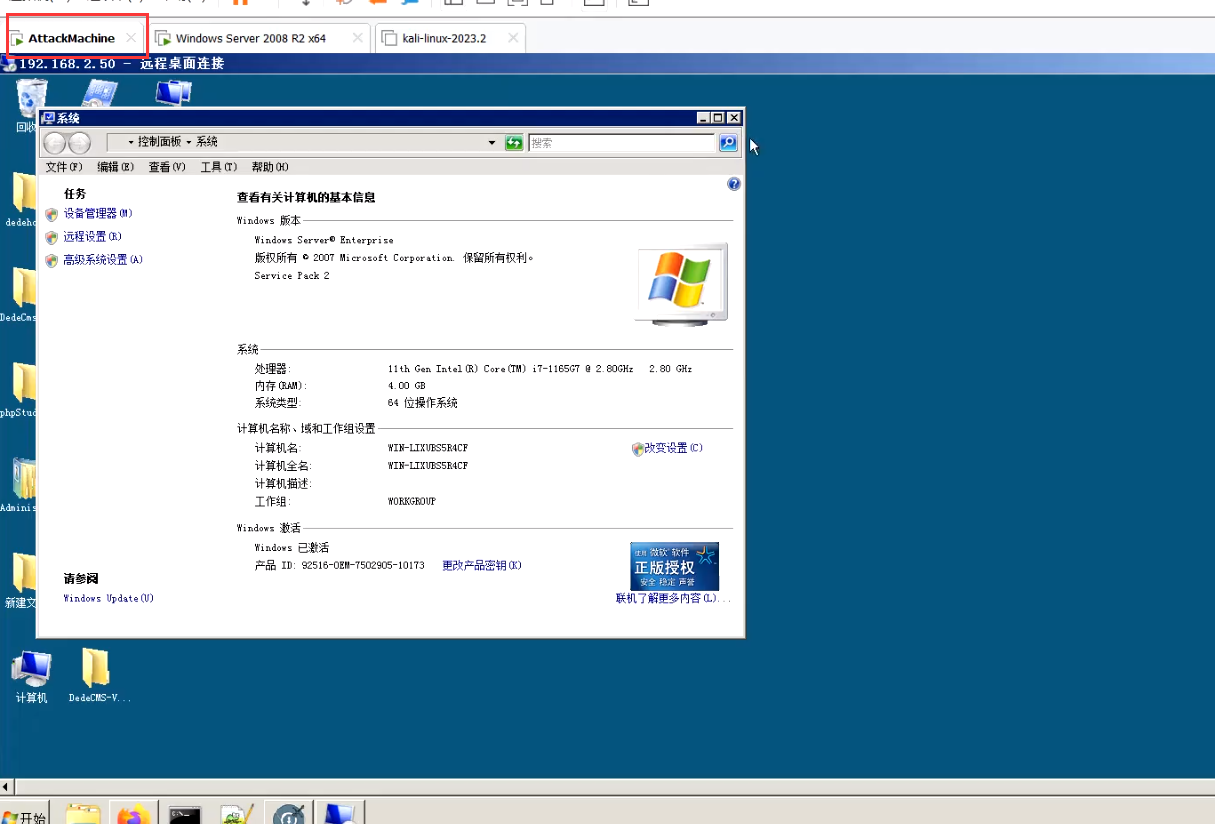Click the green refresh button beside address bar

click(514, 143)
